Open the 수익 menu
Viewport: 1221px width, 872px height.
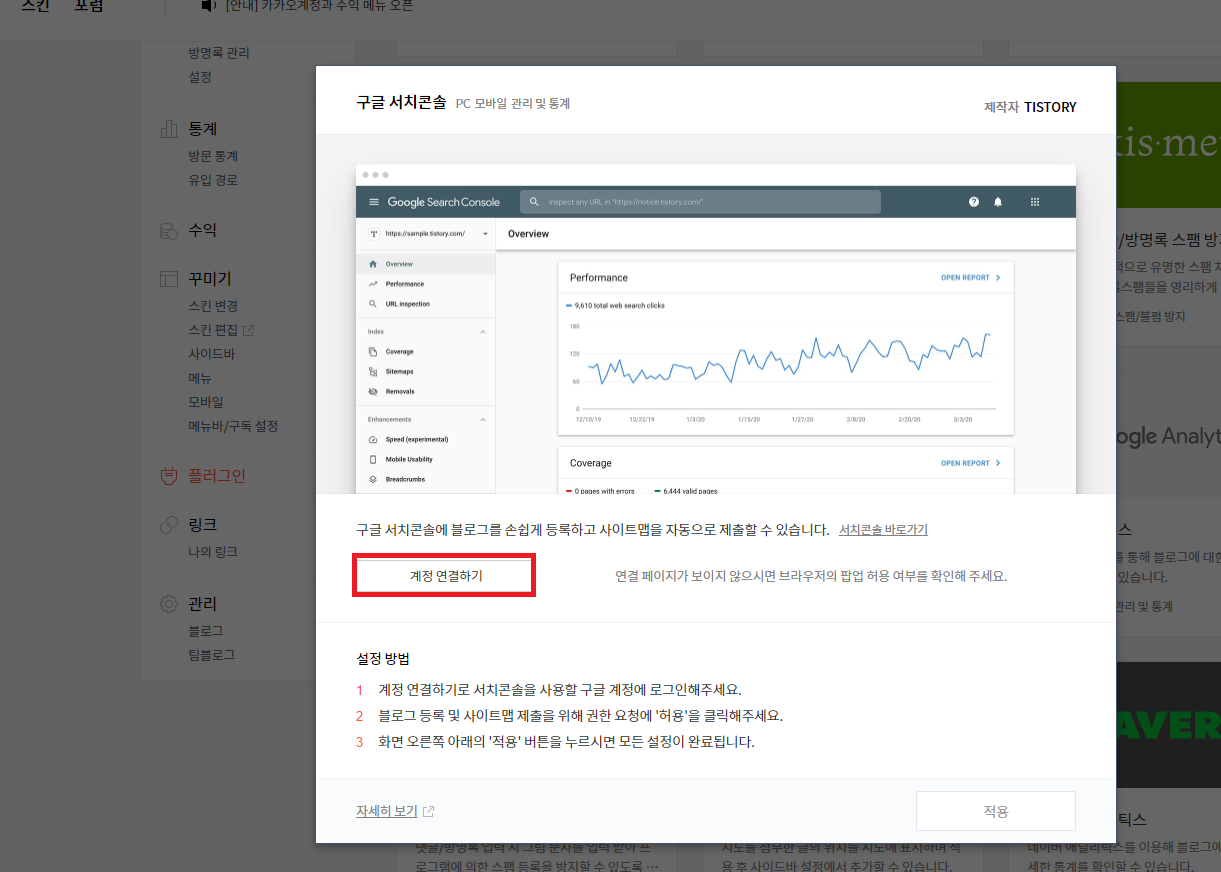(203, 230)
